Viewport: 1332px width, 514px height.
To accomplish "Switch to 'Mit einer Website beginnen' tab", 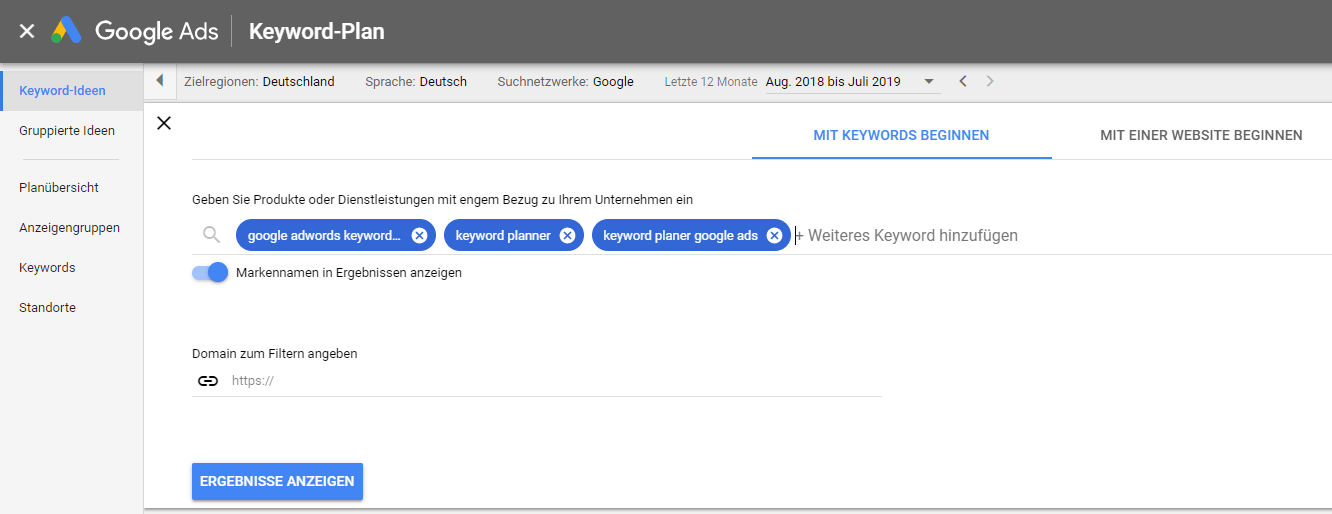I will (1201, 135).
